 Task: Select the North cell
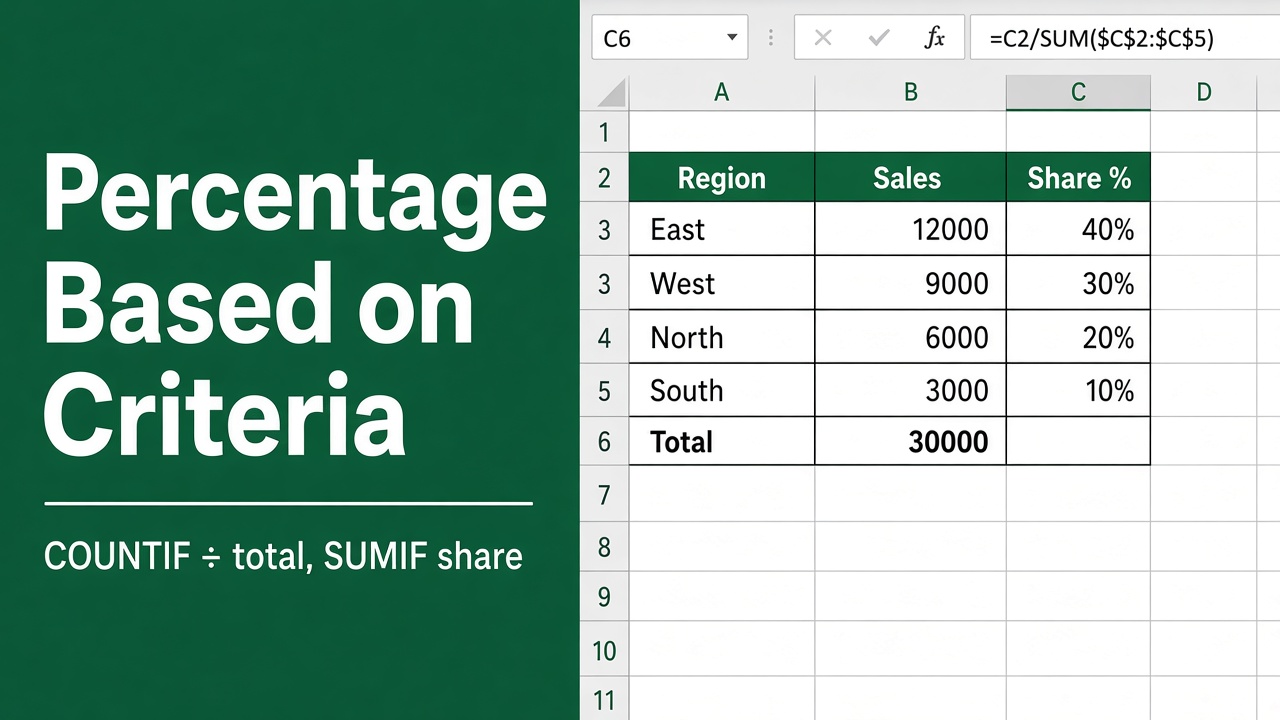[x=722, y=337]
